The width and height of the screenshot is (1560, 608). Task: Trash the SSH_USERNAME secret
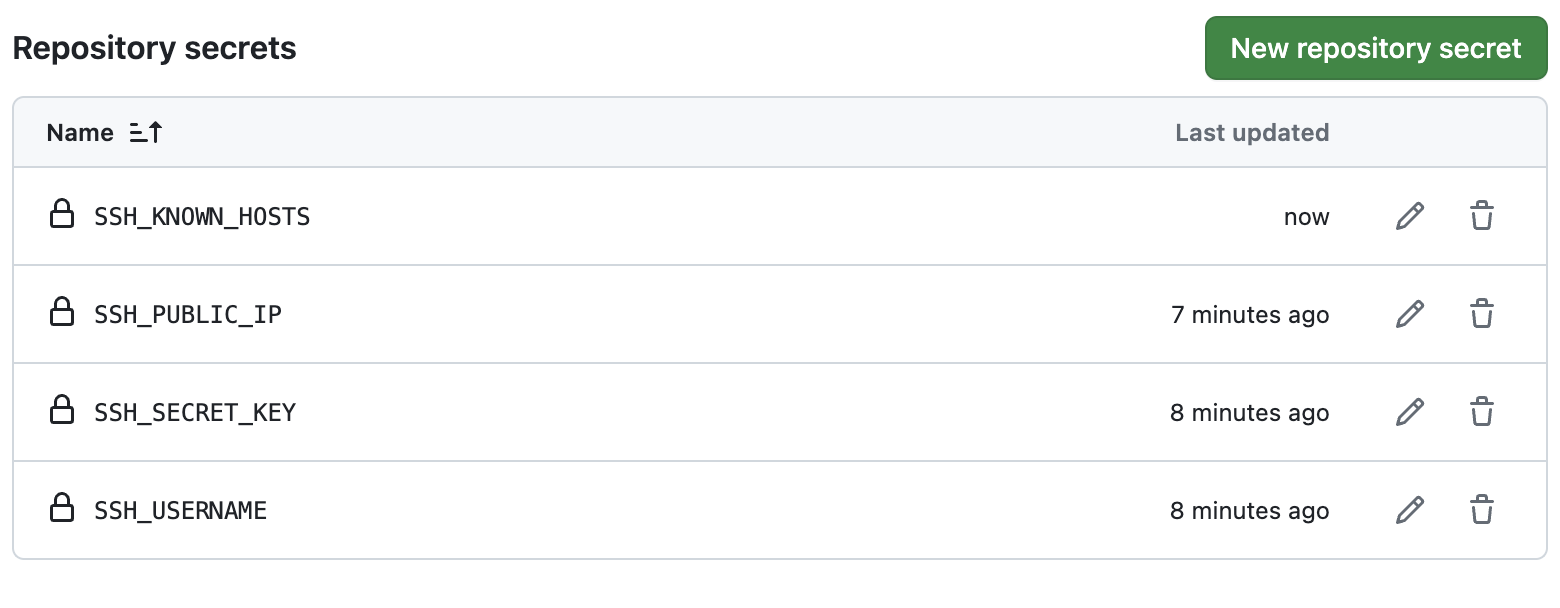click(x=1482, y=510)
